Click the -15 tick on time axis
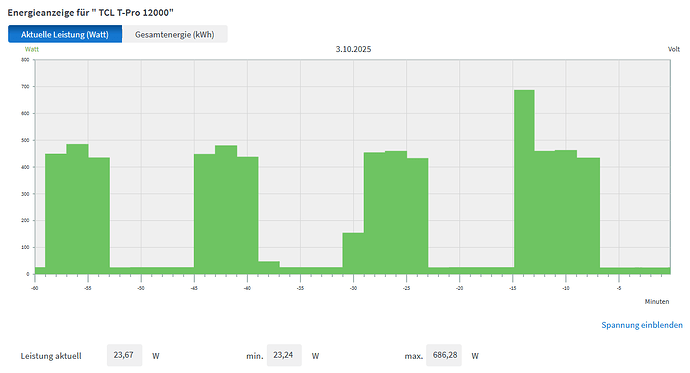 tap(513, 288)
